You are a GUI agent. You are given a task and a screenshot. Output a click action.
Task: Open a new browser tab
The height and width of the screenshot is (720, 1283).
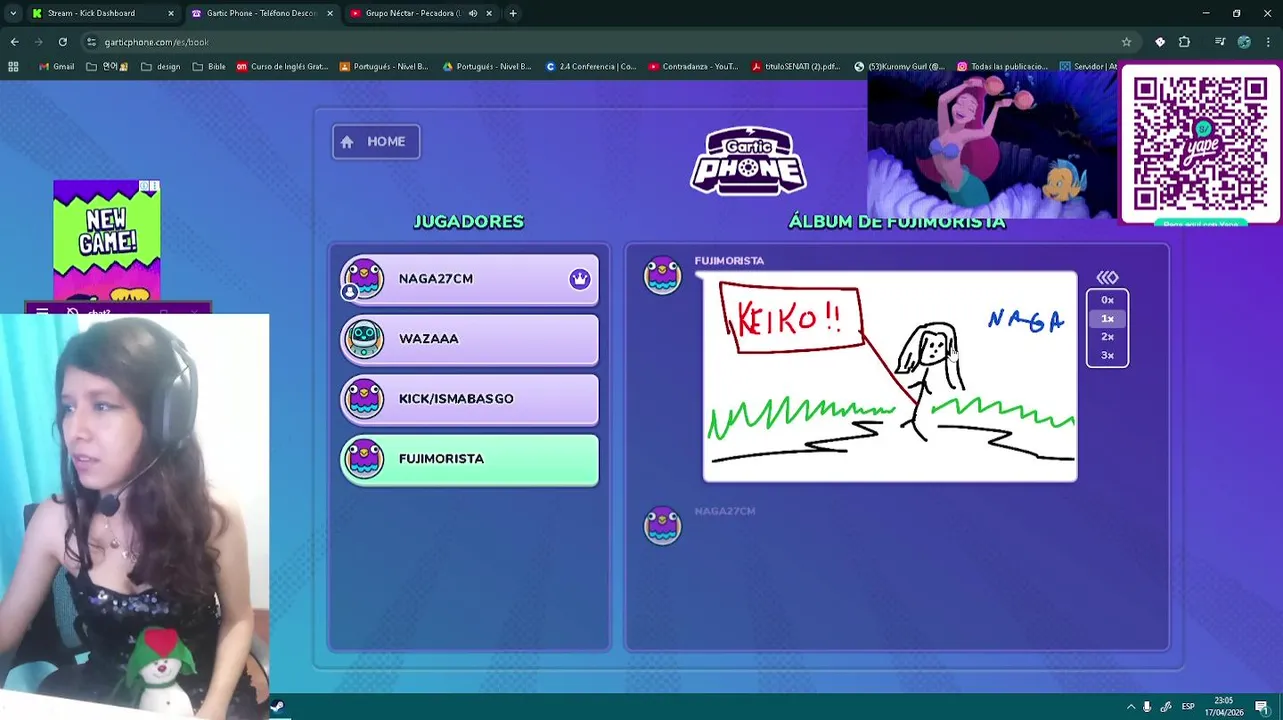pyautogui.click(x=513, y=13)
